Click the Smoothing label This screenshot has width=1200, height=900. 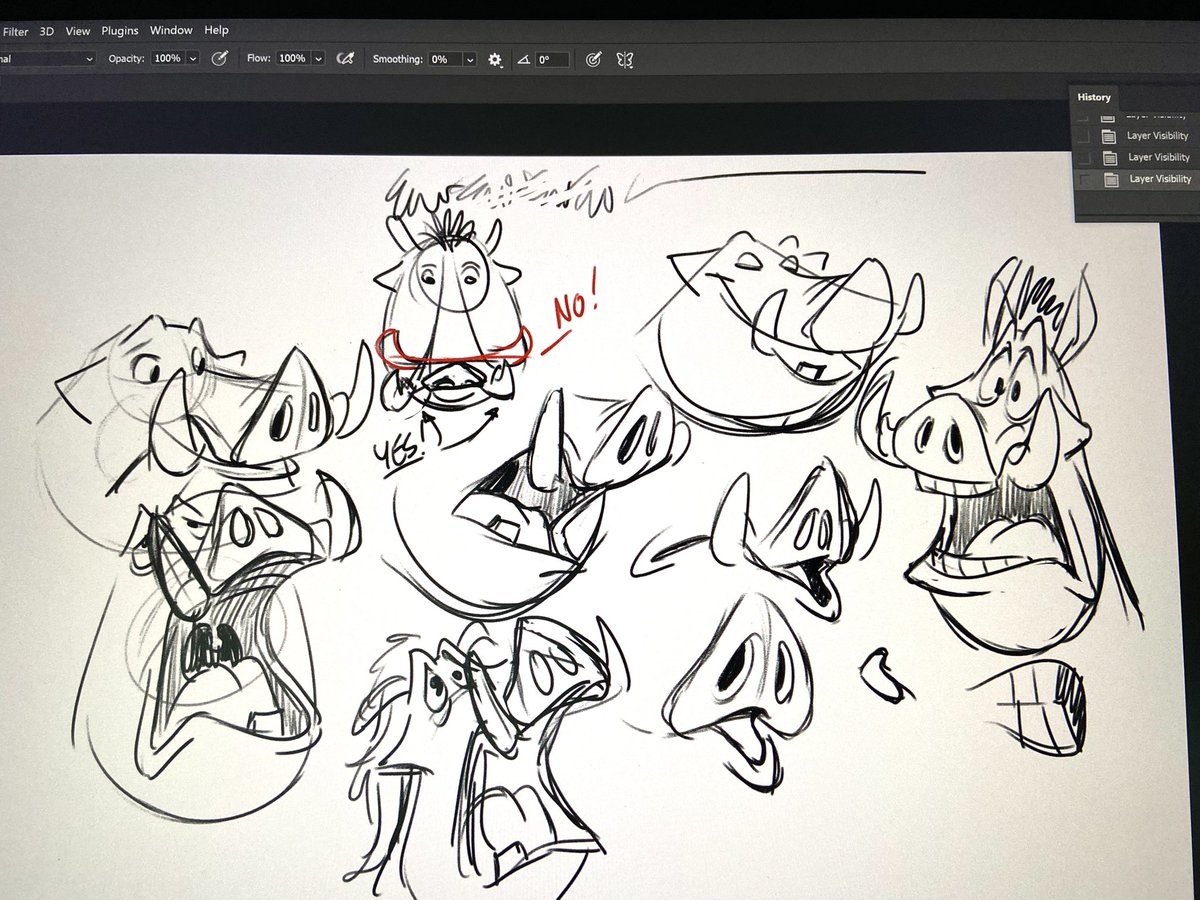pyautogui.click(x=398, y=60)
